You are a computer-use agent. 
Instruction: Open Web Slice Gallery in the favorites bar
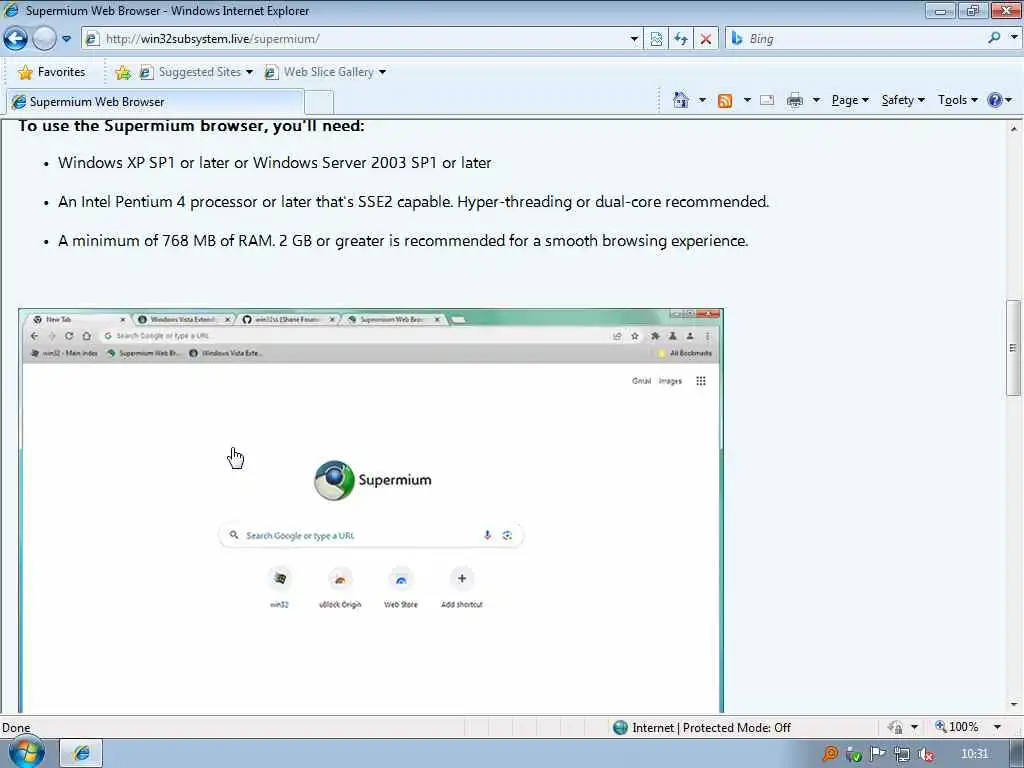(x=325, y=72)
